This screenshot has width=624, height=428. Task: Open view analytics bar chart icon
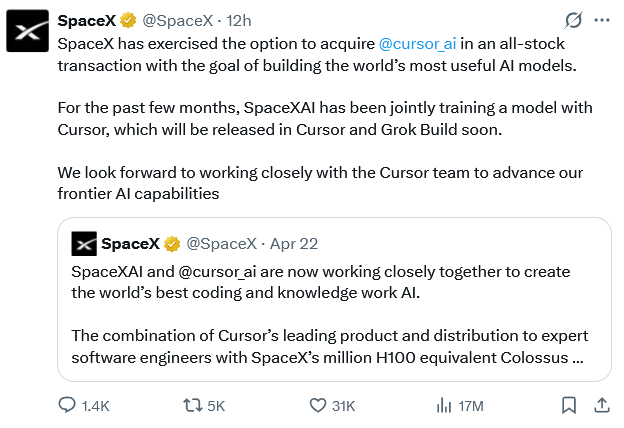pos(444,405)
